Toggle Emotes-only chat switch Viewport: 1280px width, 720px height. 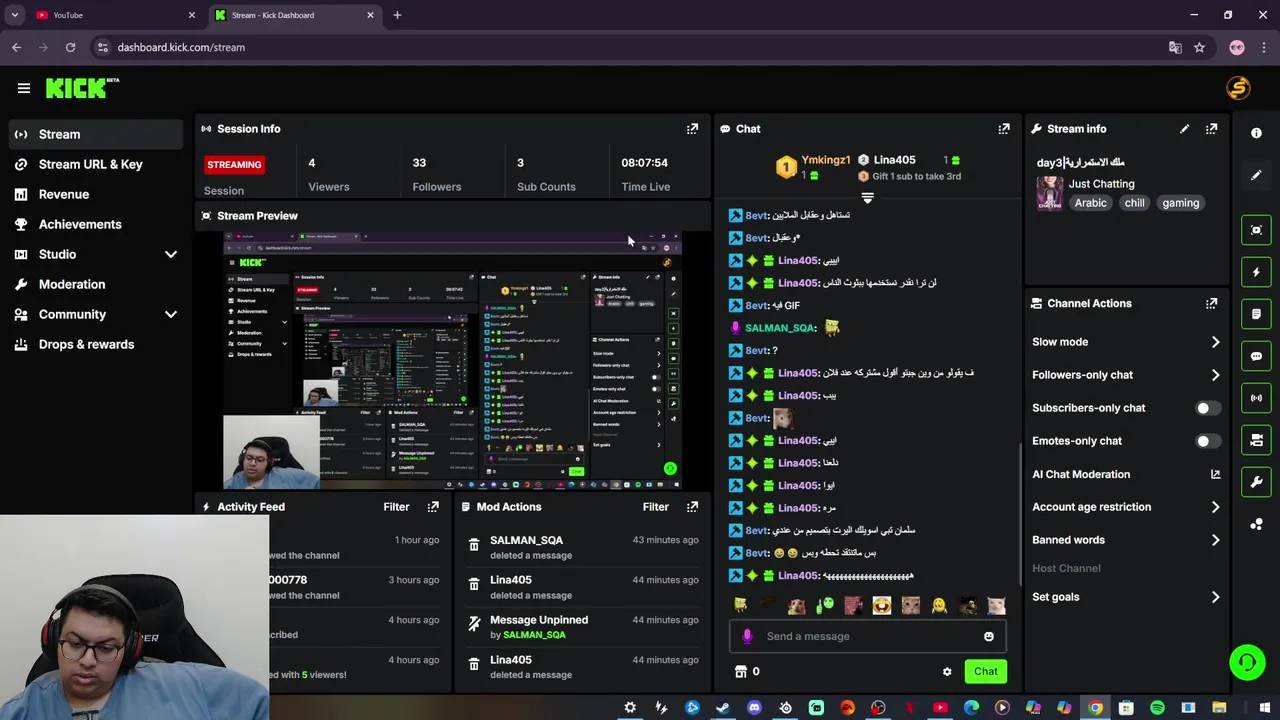(x=1208, y=441)
